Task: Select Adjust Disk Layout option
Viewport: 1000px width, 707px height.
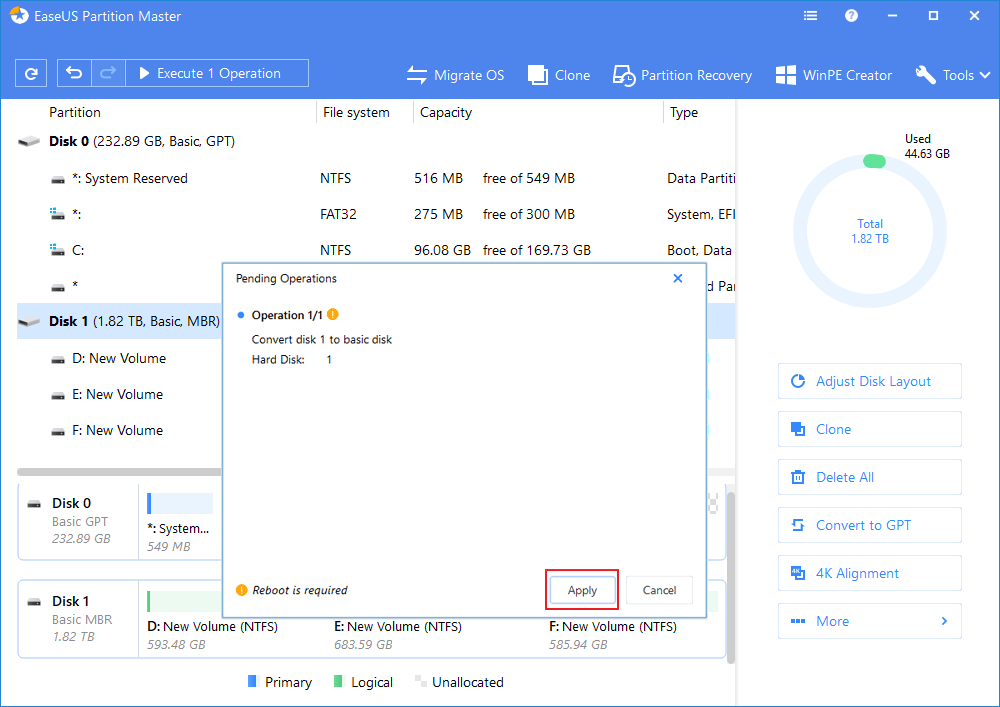Action: click(x=869, y=381)
